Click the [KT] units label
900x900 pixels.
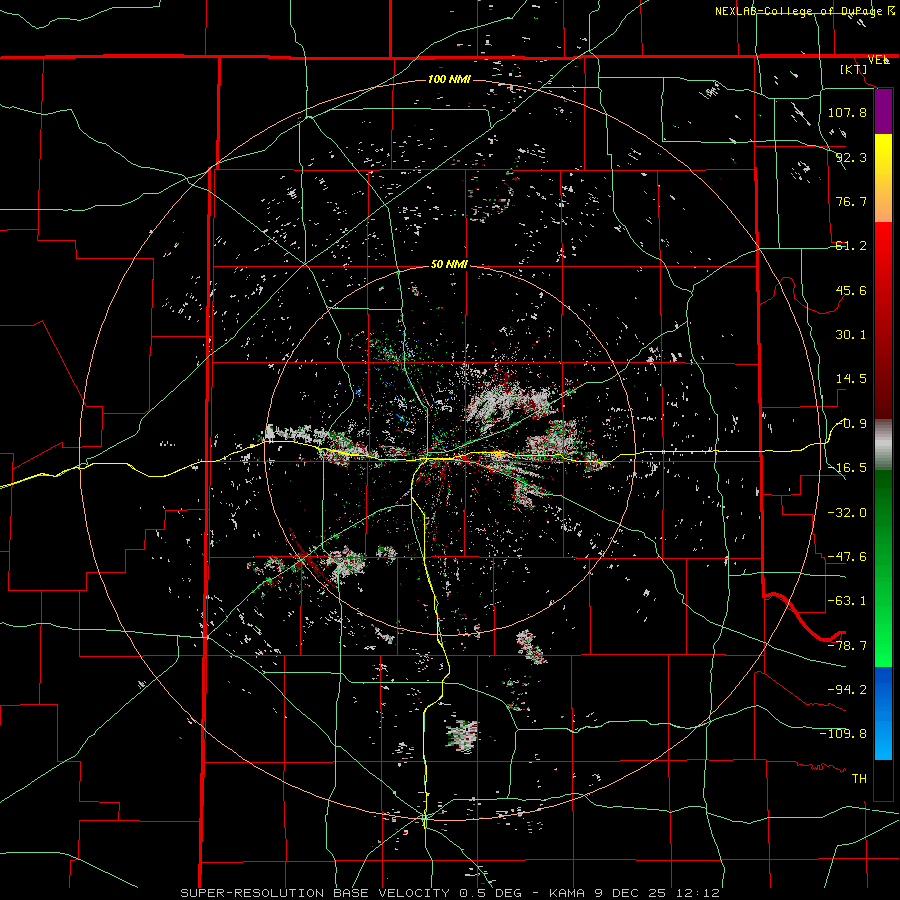[x=854, y=69]
